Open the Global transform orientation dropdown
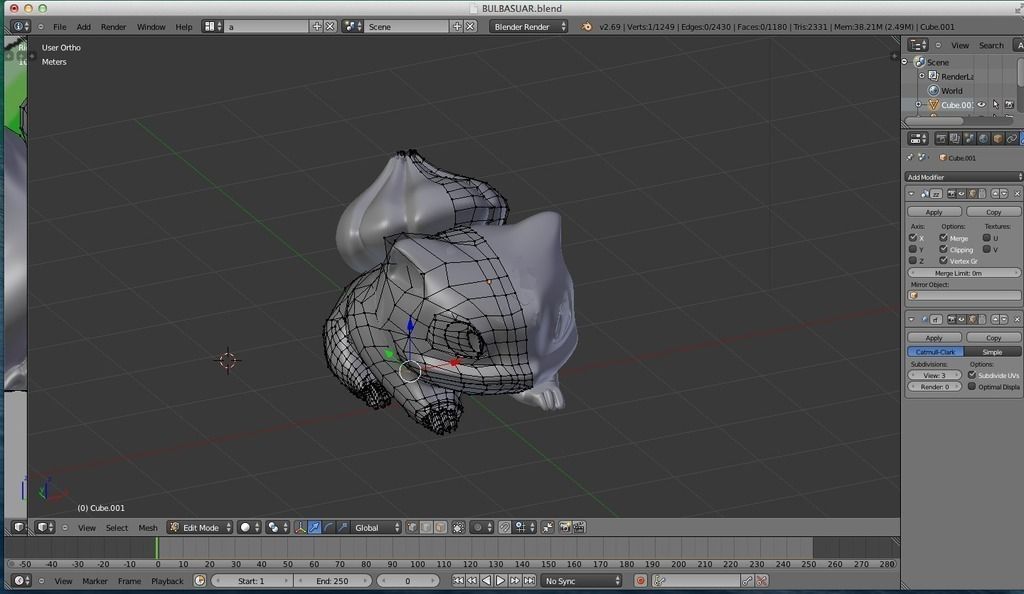 (377, 527)
